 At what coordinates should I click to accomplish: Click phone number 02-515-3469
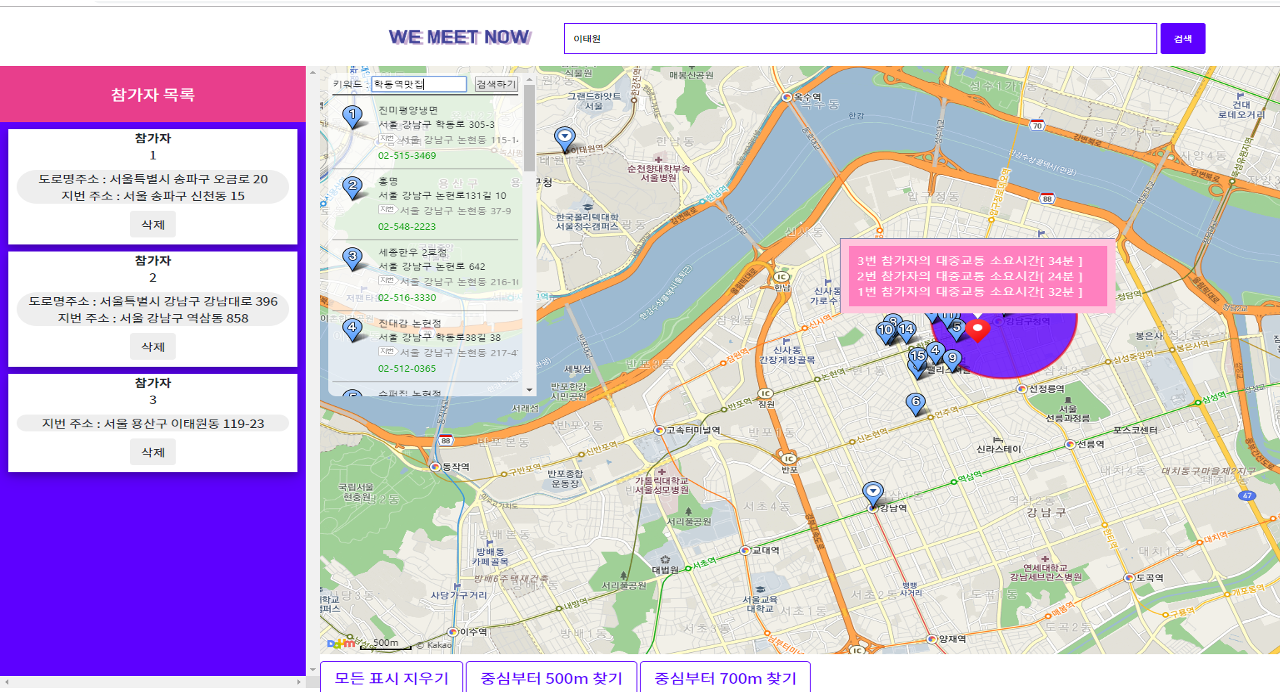[407, 156]
